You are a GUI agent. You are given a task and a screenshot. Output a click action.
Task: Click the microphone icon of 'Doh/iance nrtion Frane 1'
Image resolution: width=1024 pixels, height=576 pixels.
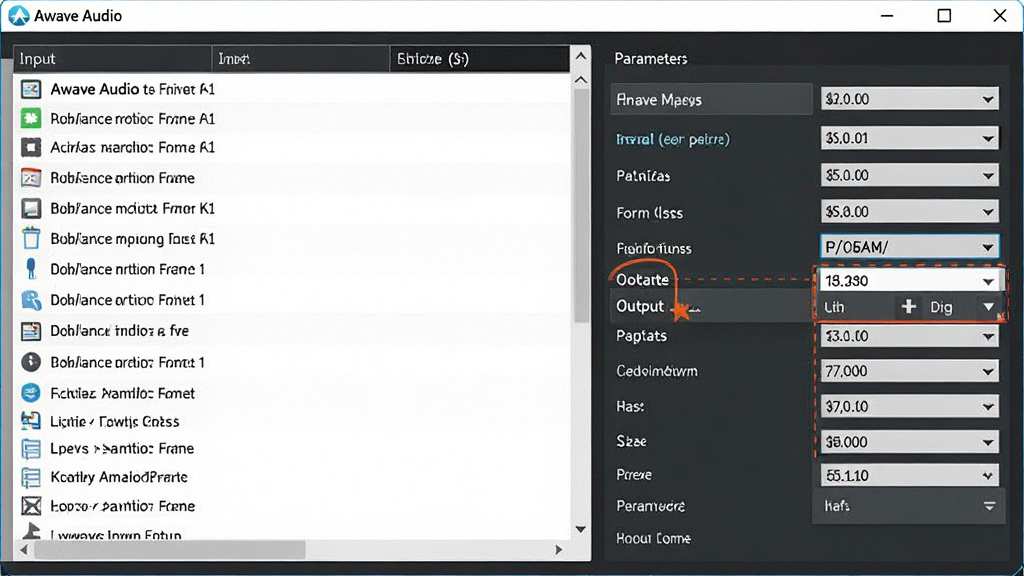click(31, 269)
